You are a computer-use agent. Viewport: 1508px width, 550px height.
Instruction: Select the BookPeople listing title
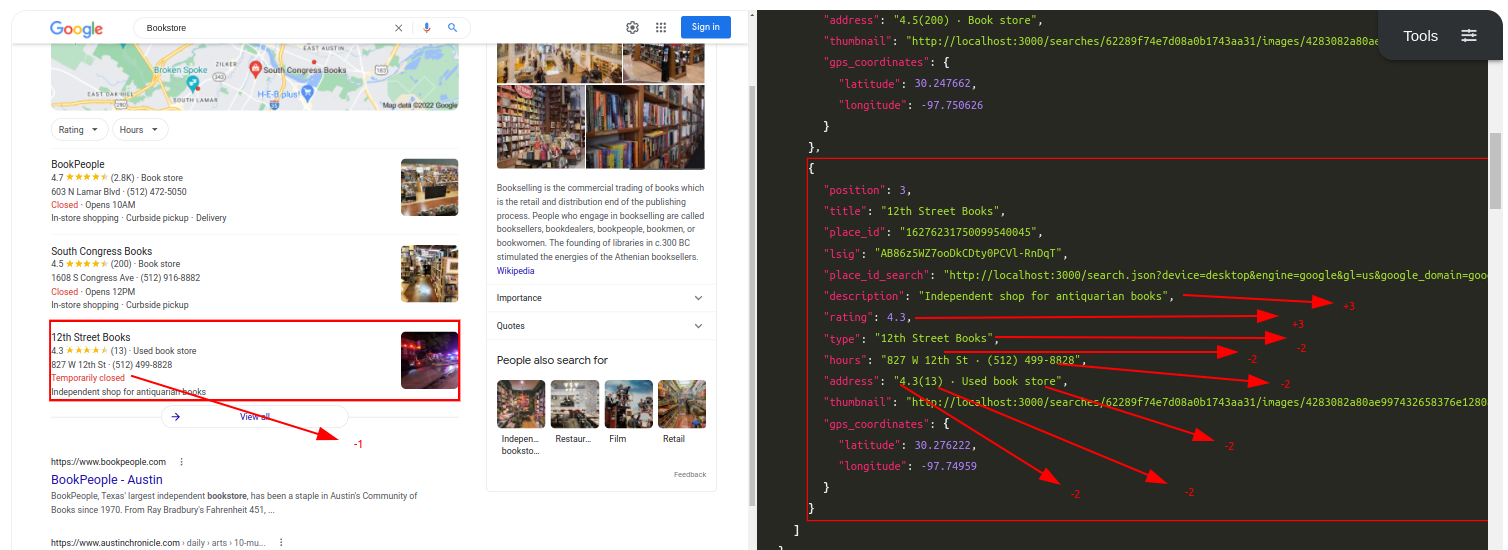pos(78,164)
